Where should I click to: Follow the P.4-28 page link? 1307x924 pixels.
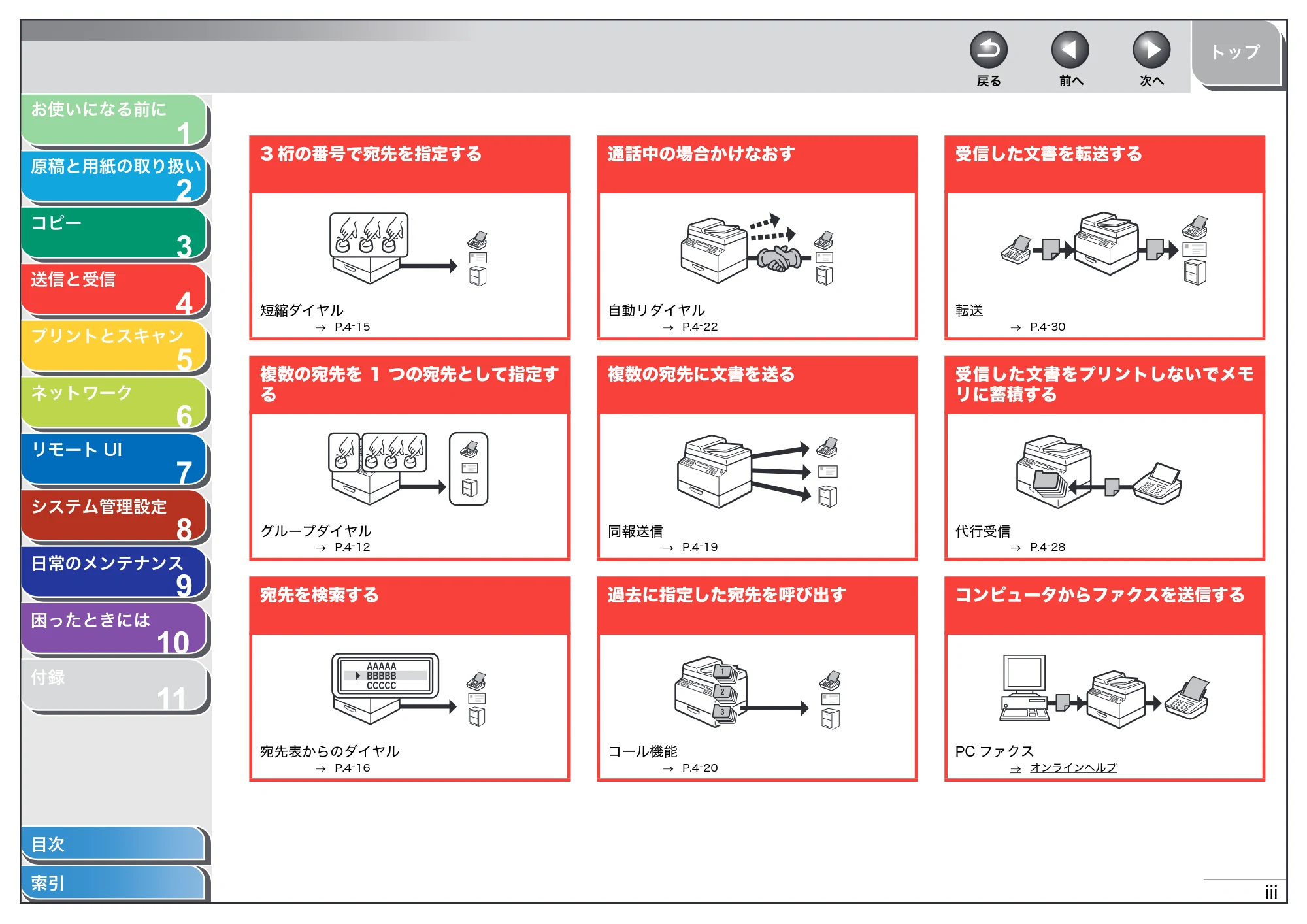point(1048,547)
